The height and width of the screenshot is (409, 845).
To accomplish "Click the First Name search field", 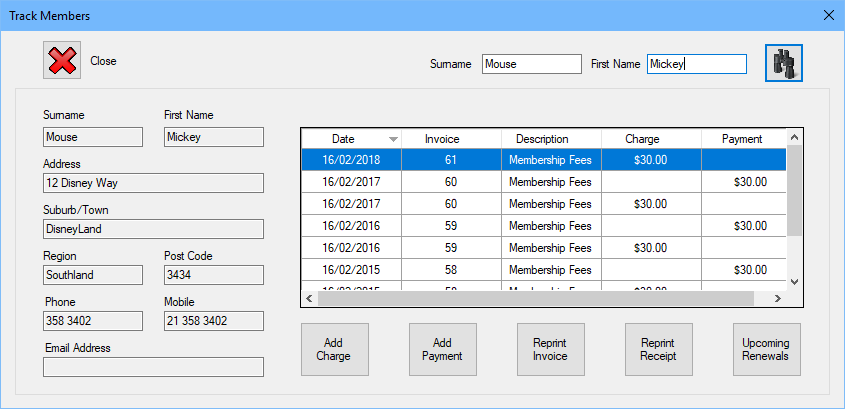I will [696, 64].
